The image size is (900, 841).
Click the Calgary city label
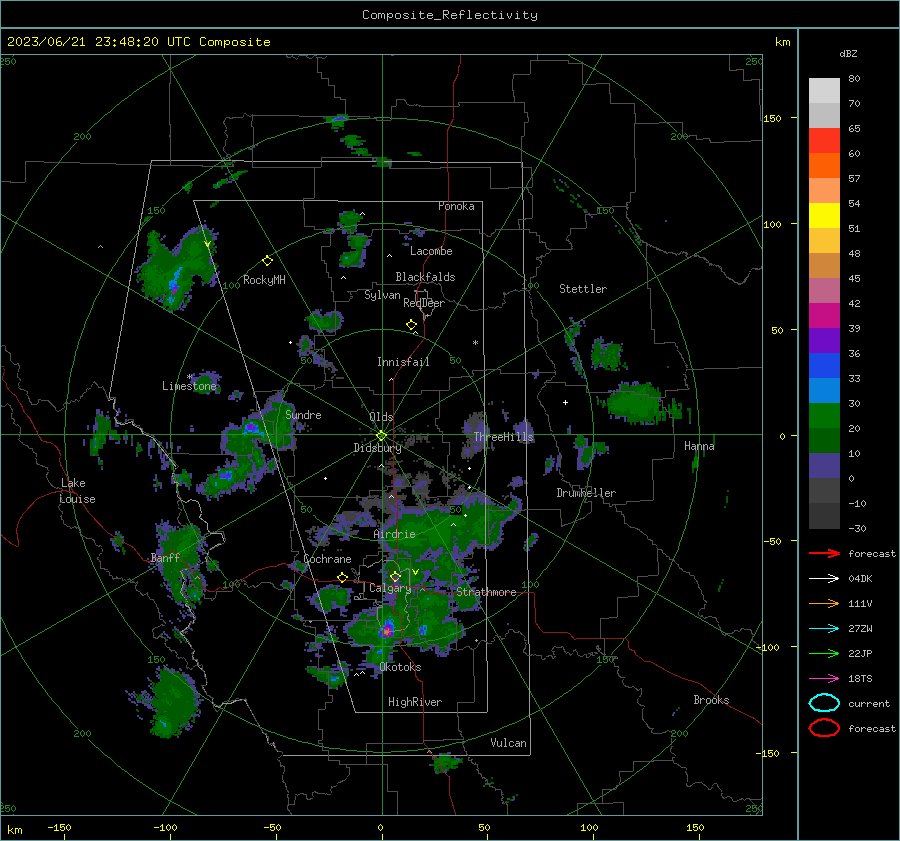point(390,588)
